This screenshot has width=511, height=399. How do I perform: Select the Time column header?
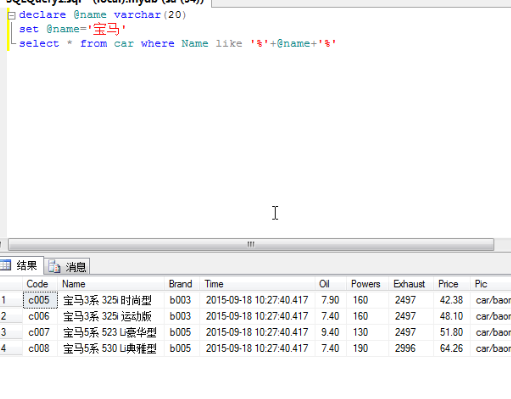click(257, 284)
